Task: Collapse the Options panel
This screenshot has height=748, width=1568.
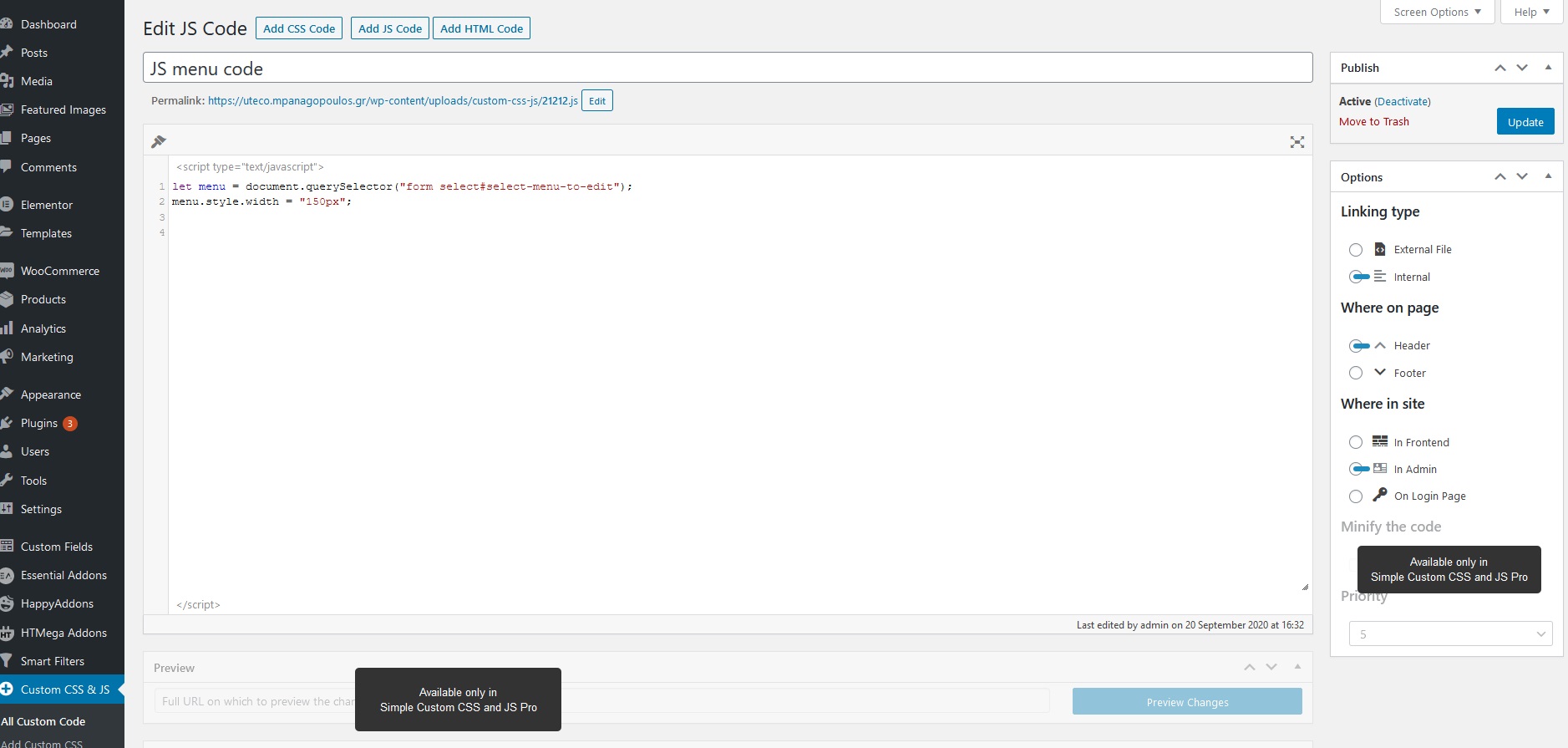Action: (x=1548, y=176)
